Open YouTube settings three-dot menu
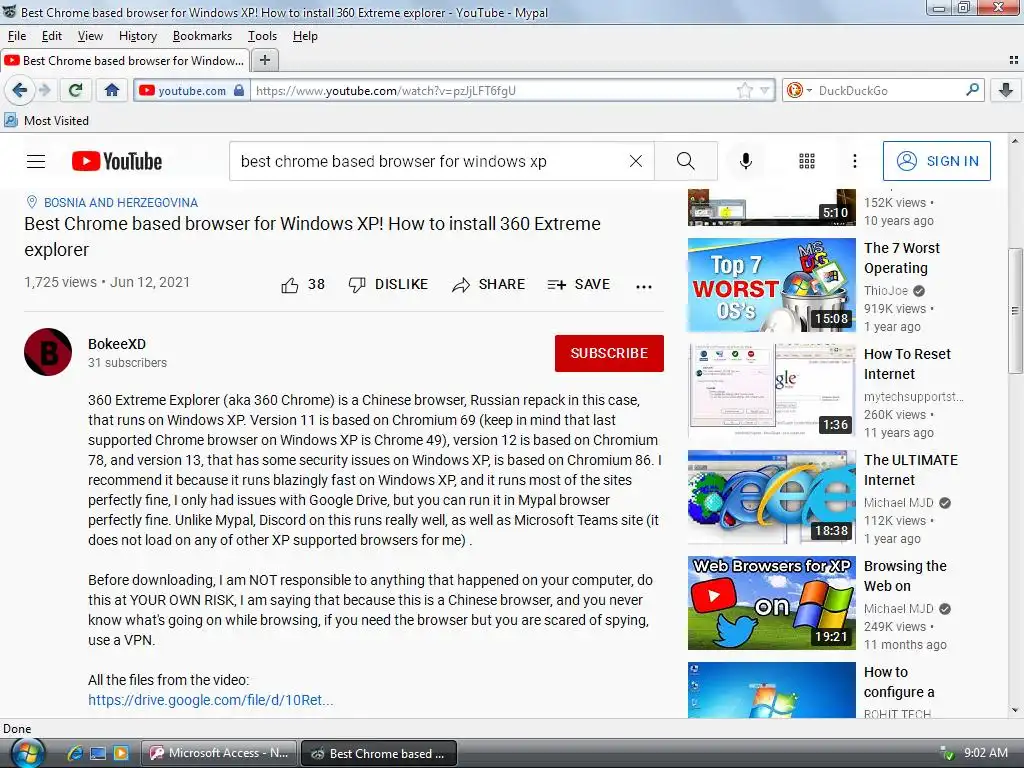The height and width of the screenshot is (768, 1024). (854, 161)
